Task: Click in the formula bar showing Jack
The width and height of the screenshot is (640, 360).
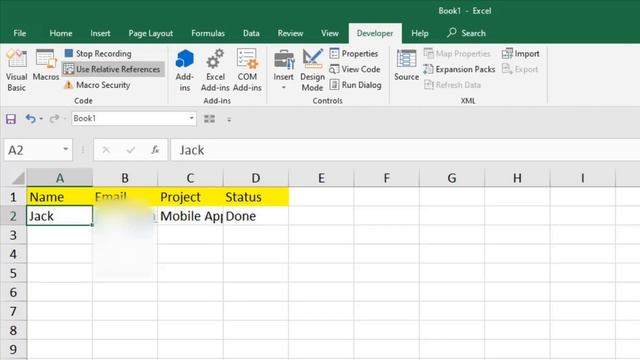Action: [x=405, y=150]
